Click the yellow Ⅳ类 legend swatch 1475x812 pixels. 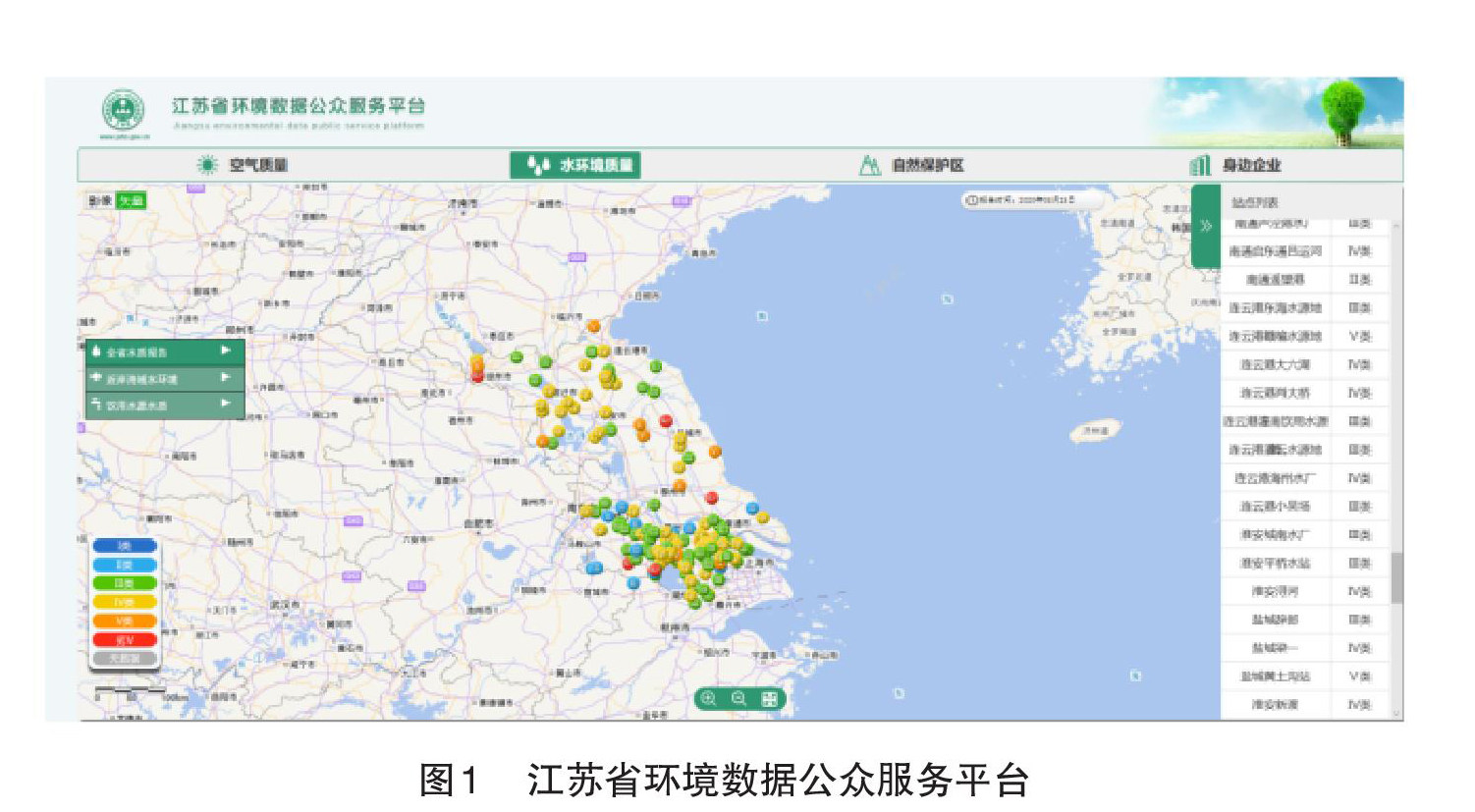pyautogui.click(x=125, y=602)
